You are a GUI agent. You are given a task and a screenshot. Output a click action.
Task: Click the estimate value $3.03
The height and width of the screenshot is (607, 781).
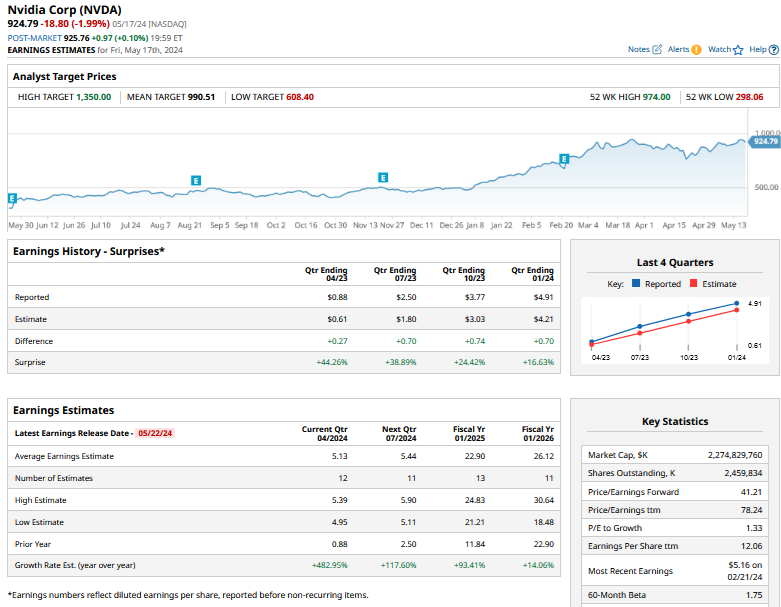[x=475, y=319]
